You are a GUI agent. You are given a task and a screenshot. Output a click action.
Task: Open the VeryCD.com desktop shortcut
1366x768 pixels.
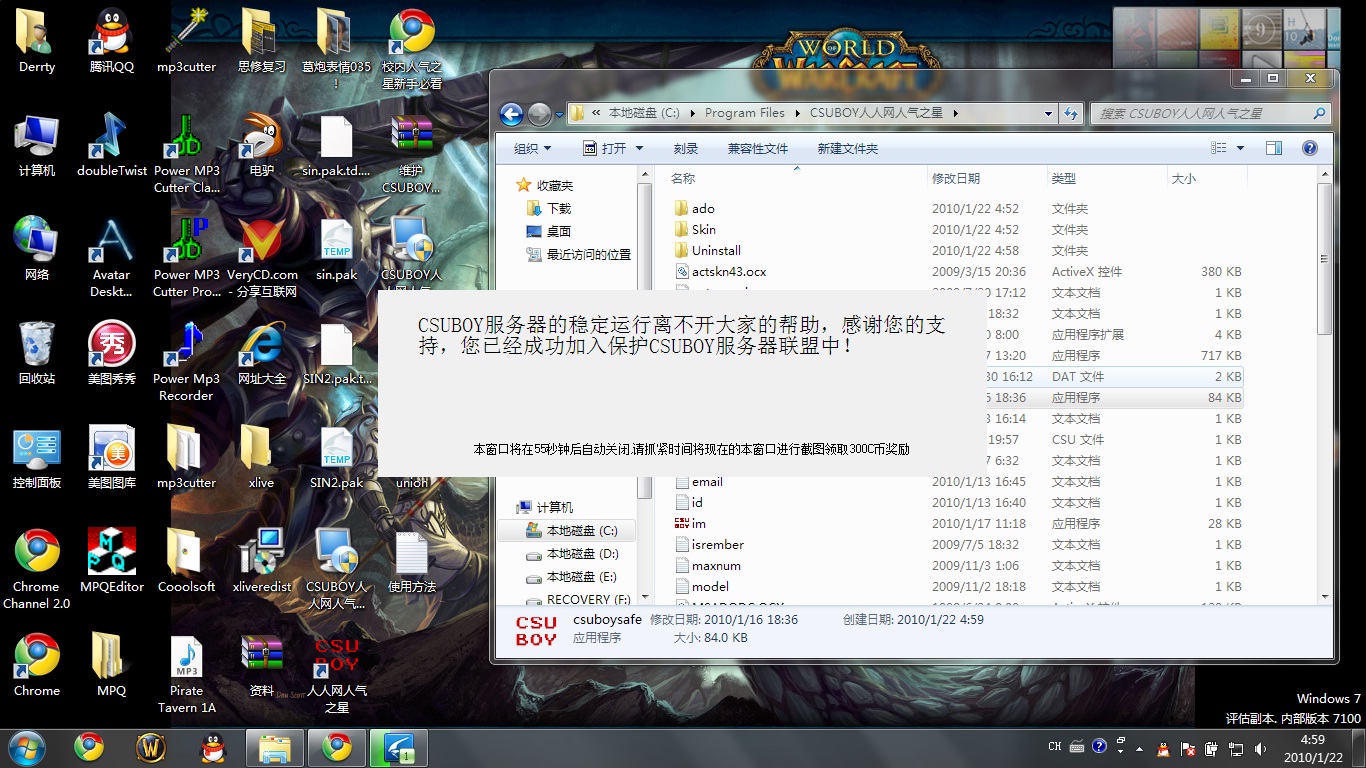[x=262, y=258]
